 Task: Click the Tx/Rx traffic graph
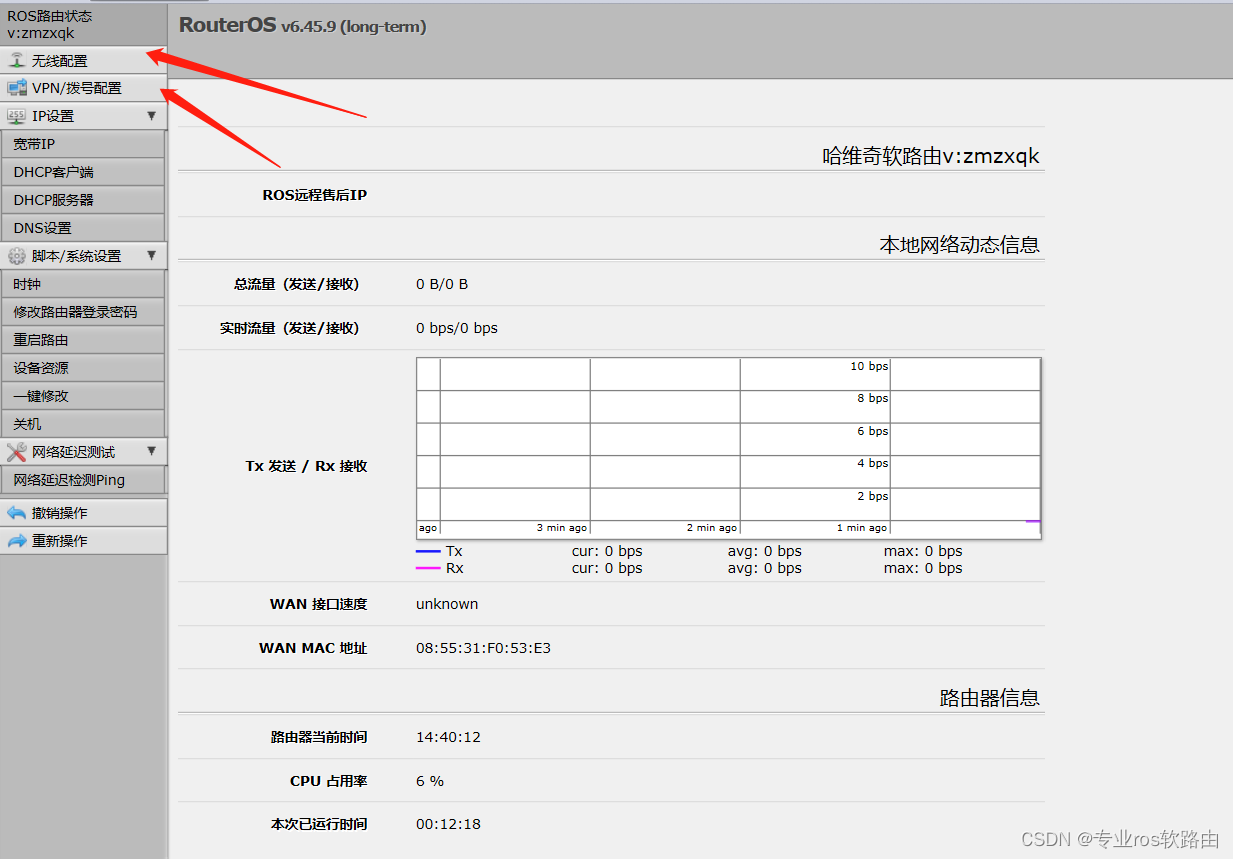(729, 448)
